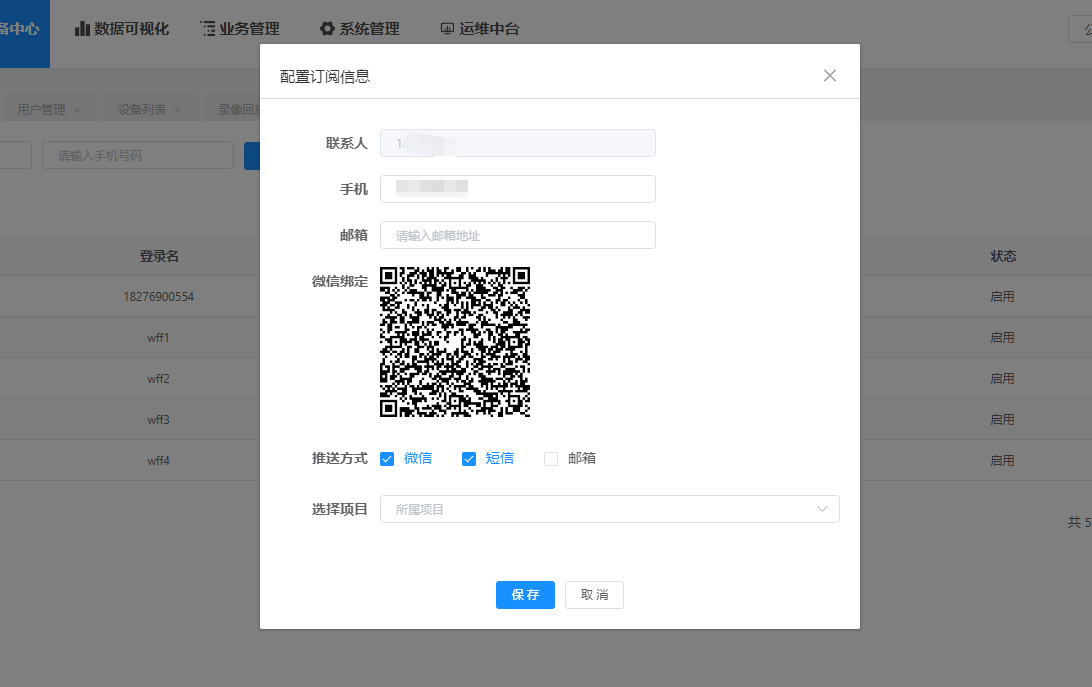Select the wff4 login name row
This screenshot has width=1092, height=687.
coord(158,461)
